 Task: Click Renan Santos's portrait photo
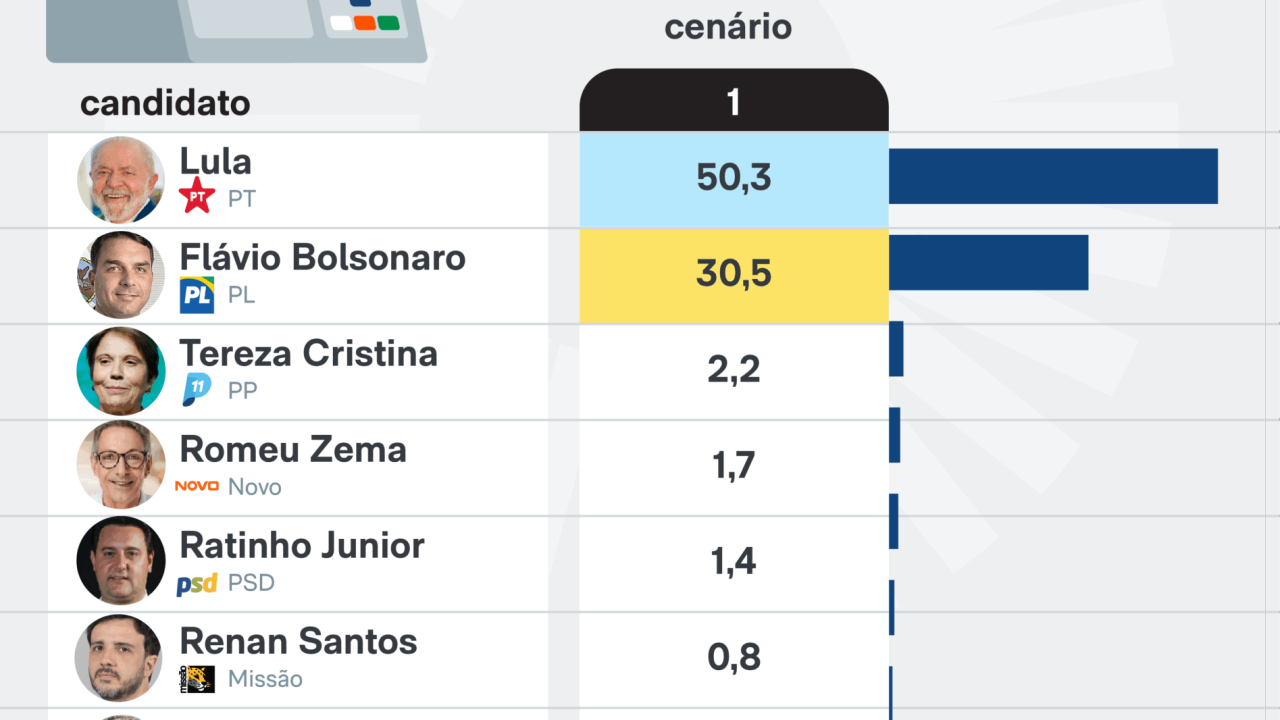(119, 658)
